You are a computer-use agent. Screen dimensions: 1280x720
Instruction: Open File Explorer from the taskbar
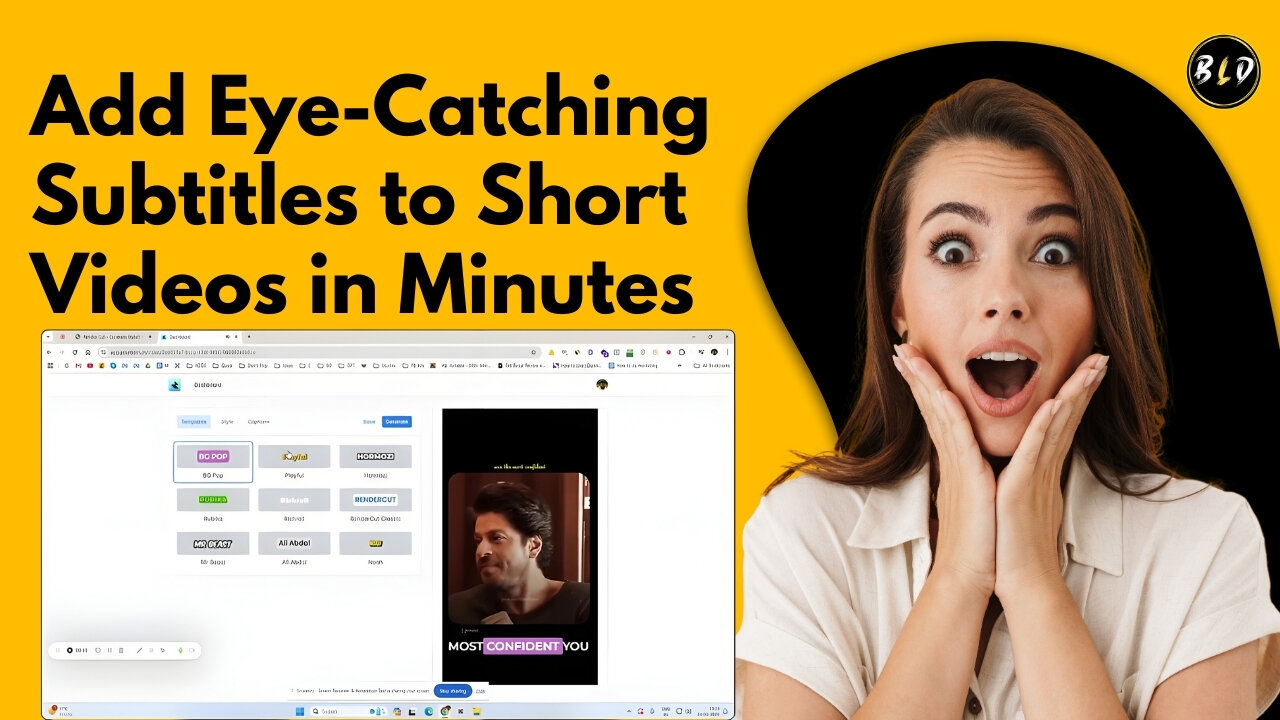pyautogui.click(x=476, y=711)
